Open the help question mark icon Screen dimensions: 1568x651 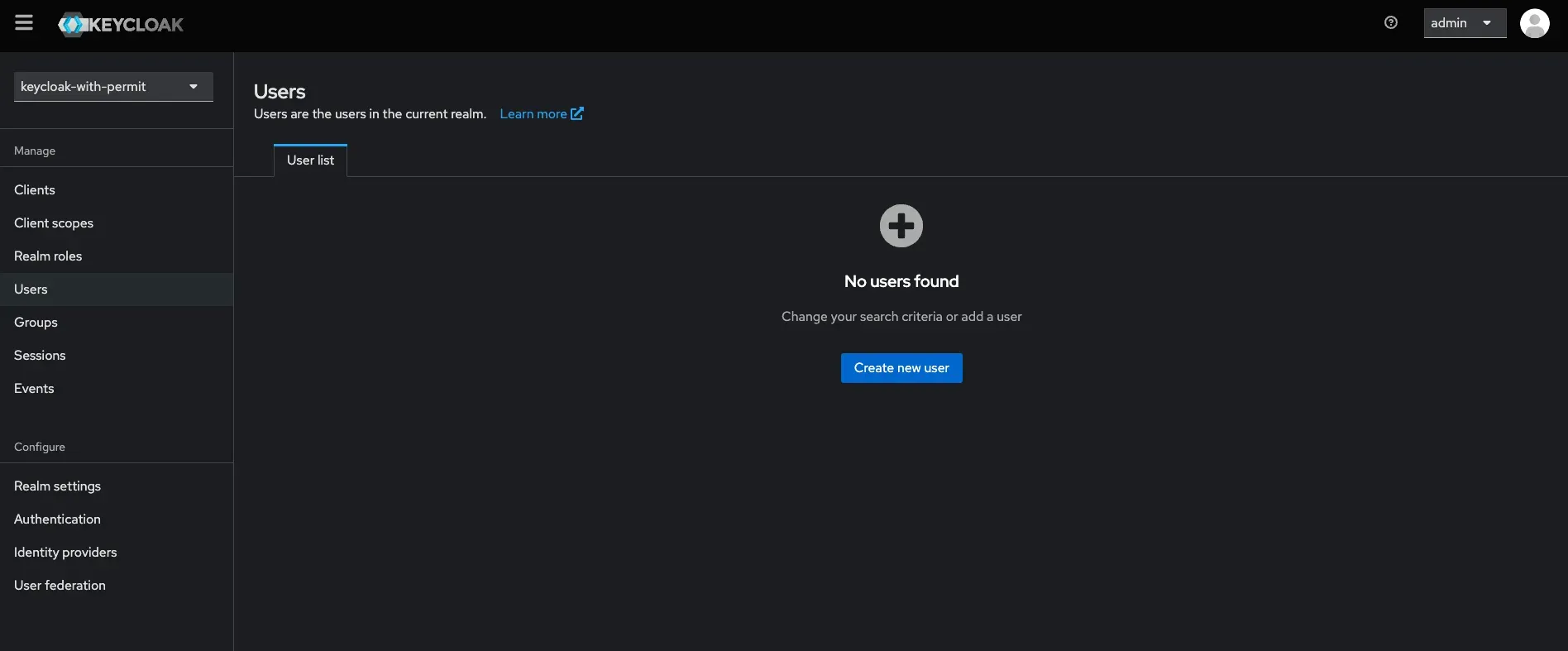tap(1390, 23)
